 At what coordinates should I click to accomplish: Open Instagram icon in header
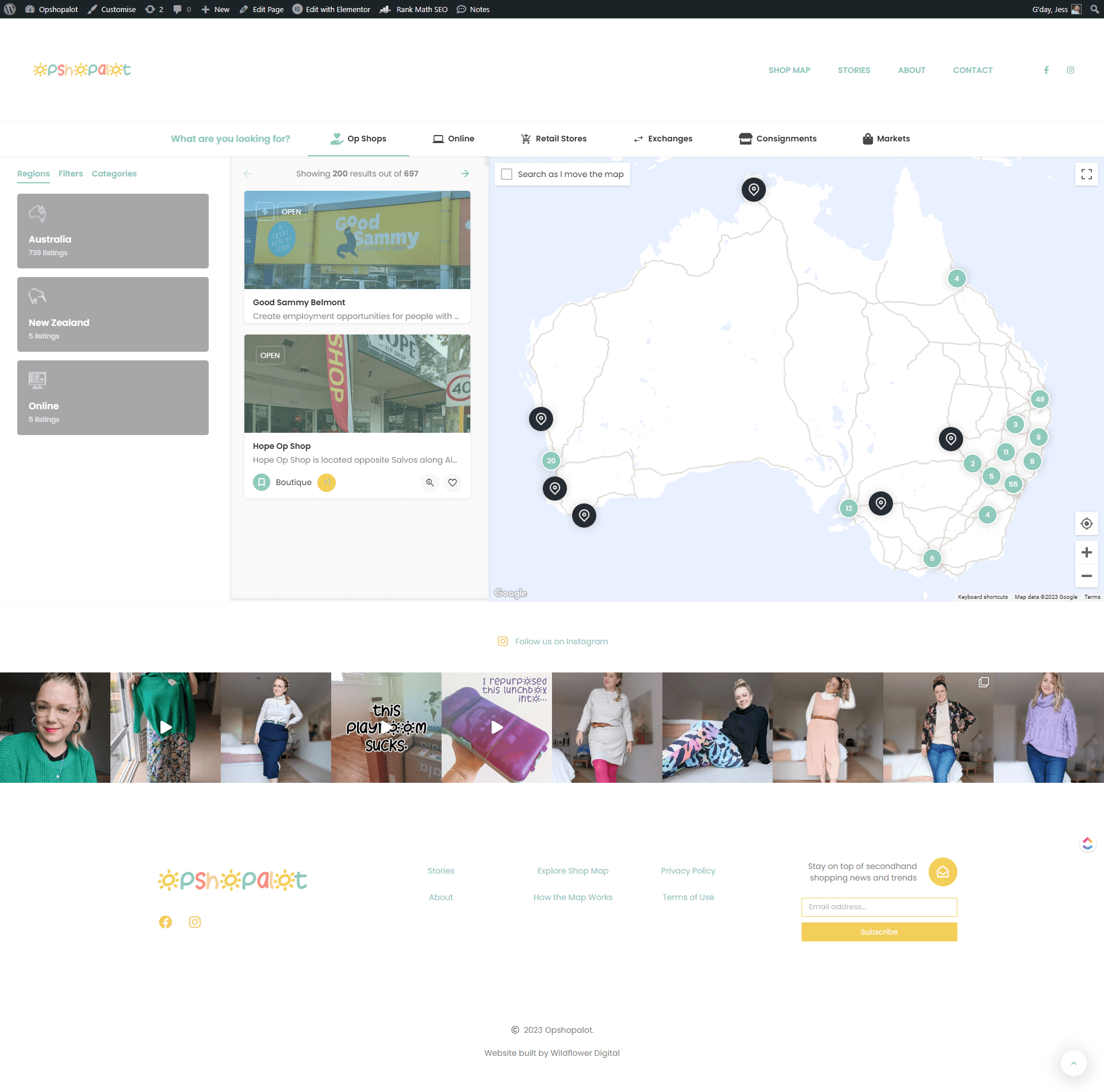(x=1070, y=70)
